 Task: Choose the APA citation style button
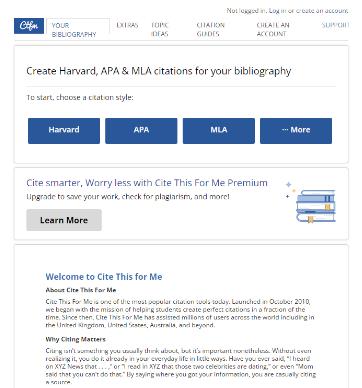point(141,131)
